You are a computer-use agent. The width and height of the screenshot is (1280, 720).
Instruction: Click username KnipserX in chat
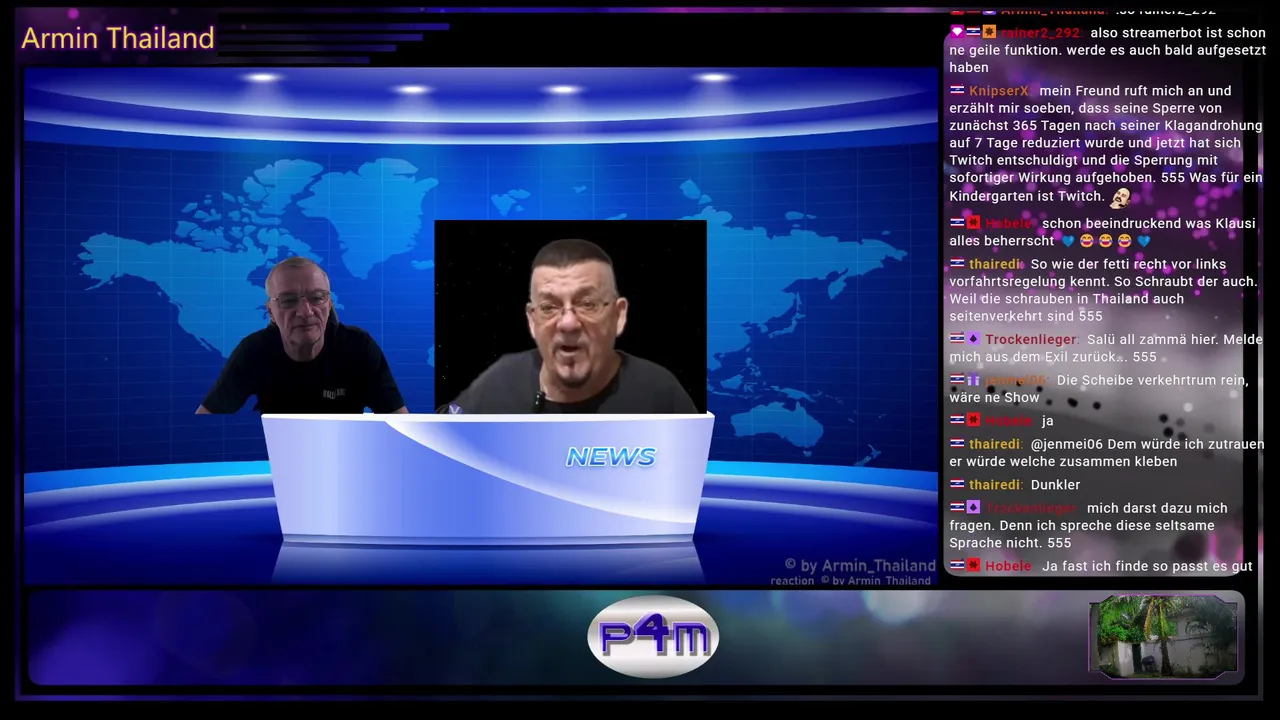(999, 91)
